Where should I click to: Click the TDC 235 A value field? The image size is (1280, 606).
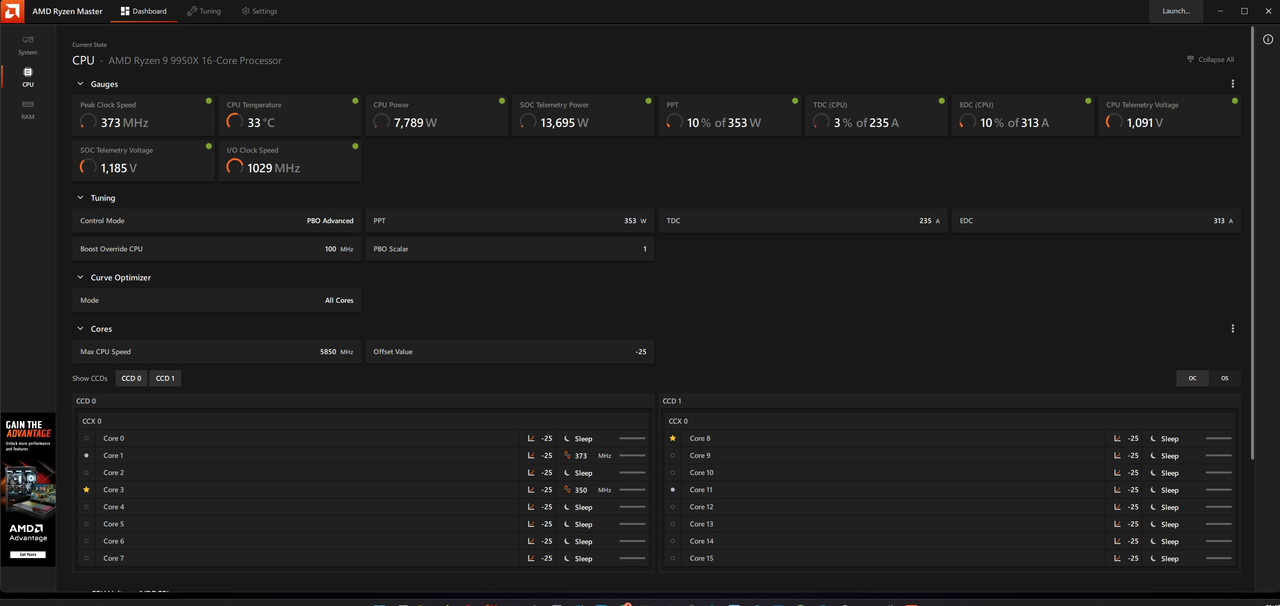pos(803,221)
